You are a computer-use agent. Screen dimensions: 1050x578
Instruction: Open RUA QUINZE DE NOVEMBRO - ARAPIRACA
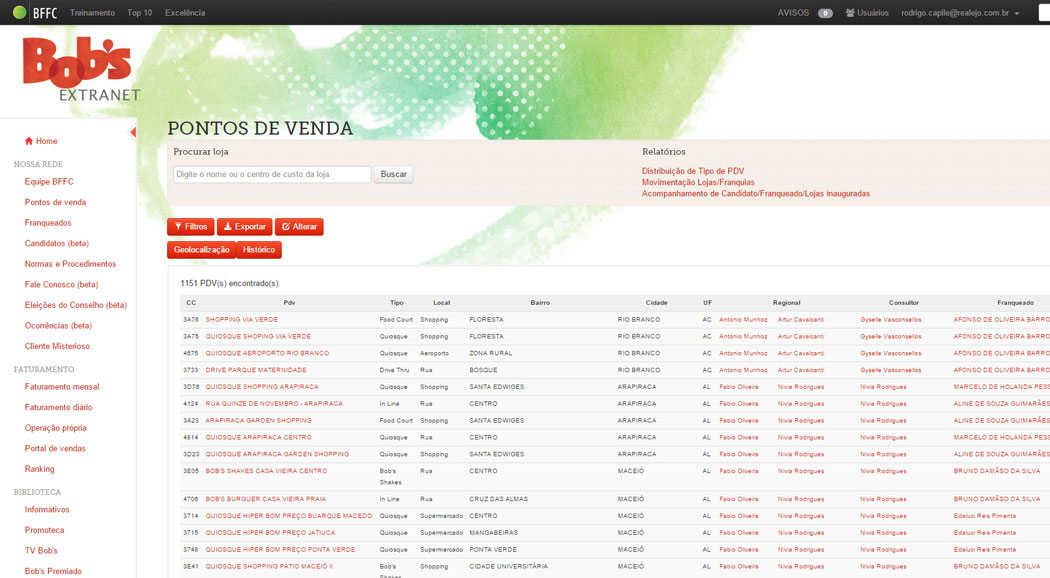click(x=274, y=404)
